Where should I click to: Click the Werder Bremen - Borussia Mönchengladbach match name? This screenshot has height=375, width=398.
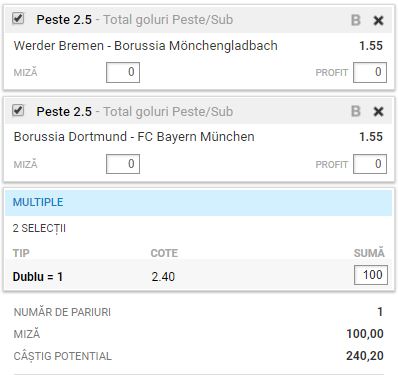point(146,46)
